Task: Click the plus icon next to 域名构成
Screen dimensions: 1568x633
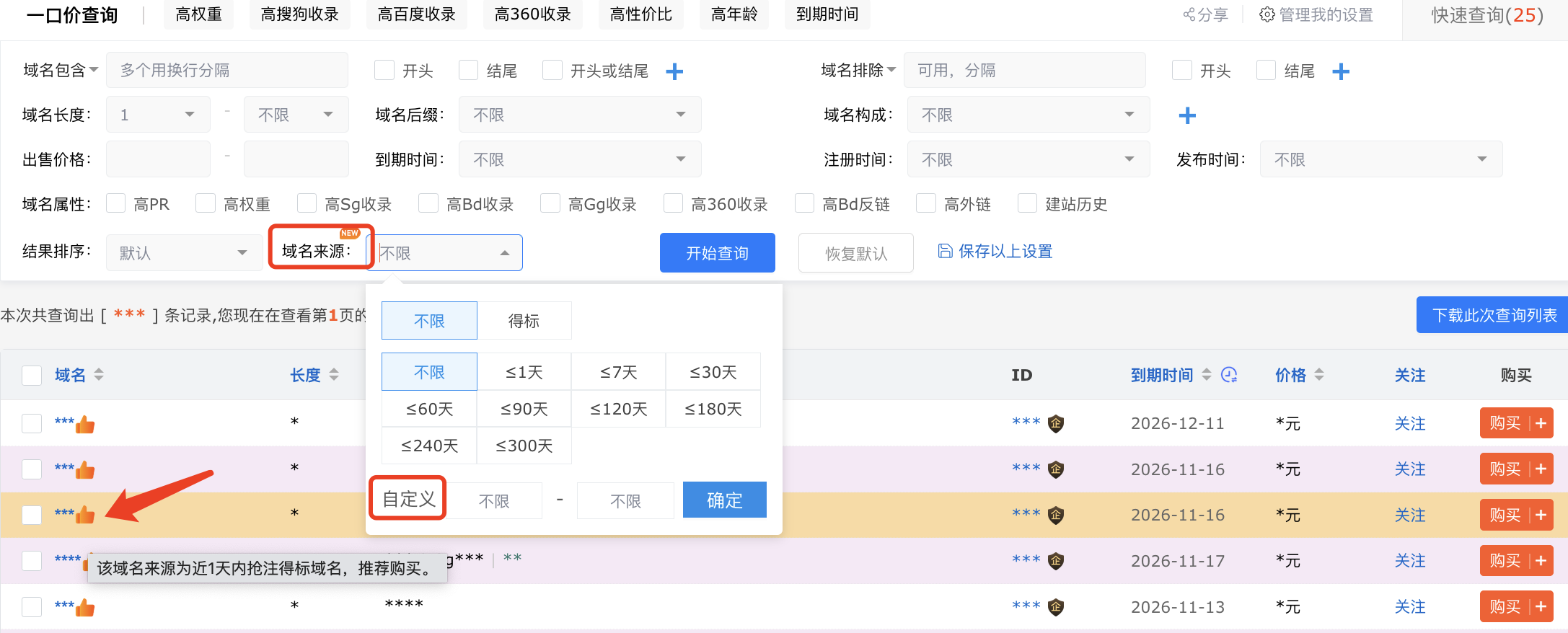Action: pos(1187,115)
